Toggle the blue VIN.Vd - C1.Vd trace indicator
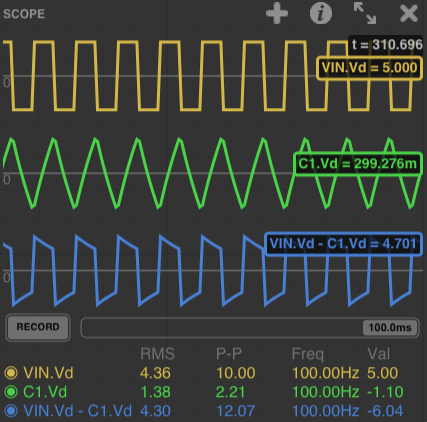The width and height of the screenshot is (427, 422). click(x=11, y=411)
